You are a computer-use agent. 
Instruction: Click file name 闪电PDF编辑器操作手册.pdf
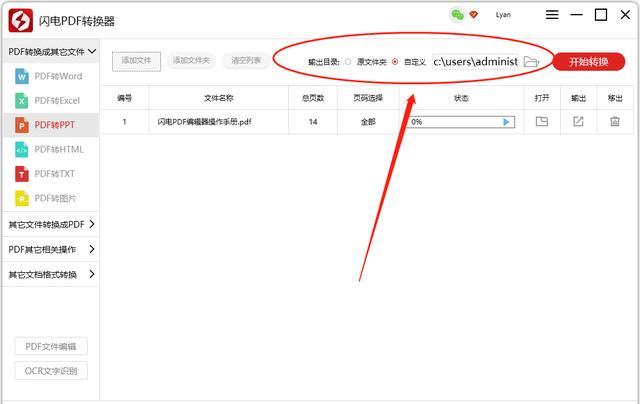(x=204, y=122)
